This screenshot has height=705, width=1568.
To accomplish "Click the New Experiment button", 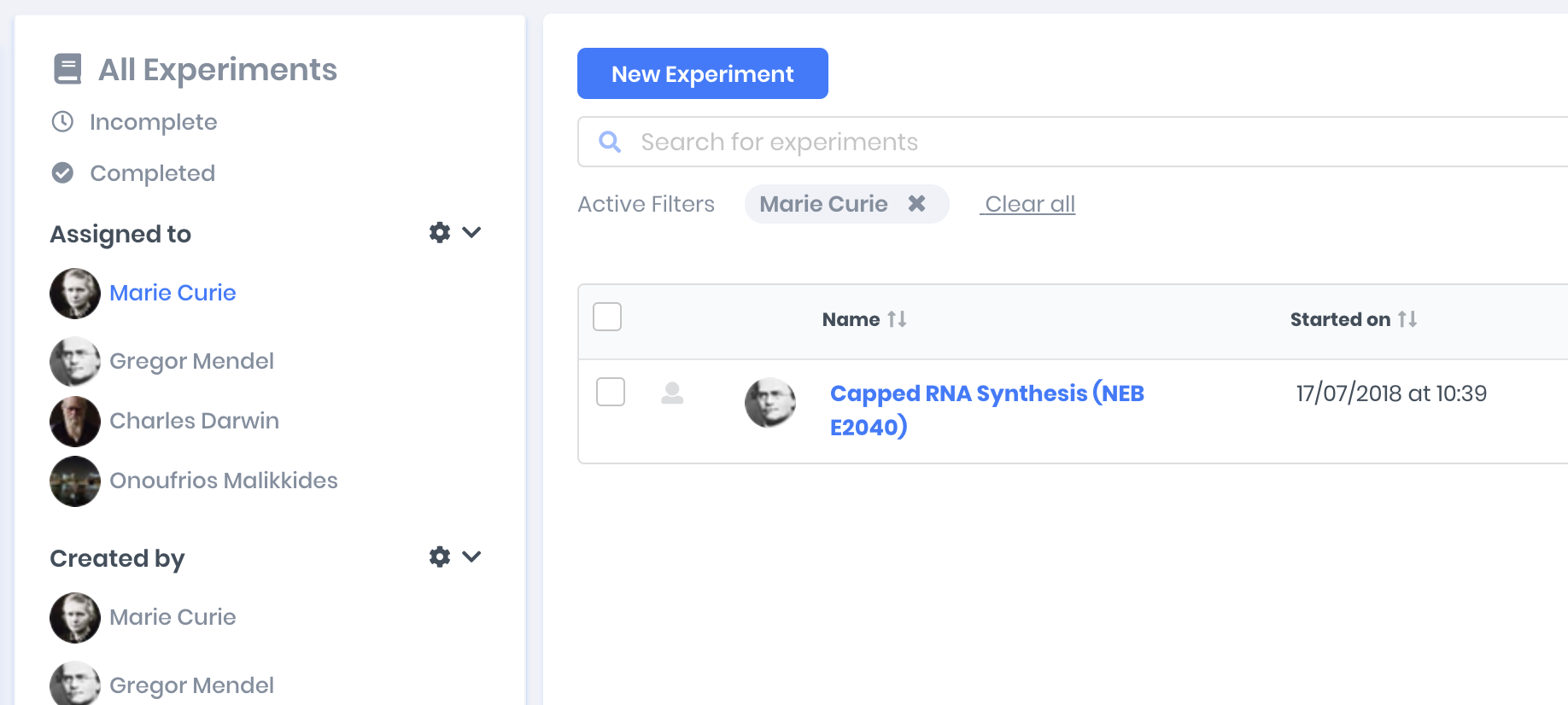I will pos(702,73).
